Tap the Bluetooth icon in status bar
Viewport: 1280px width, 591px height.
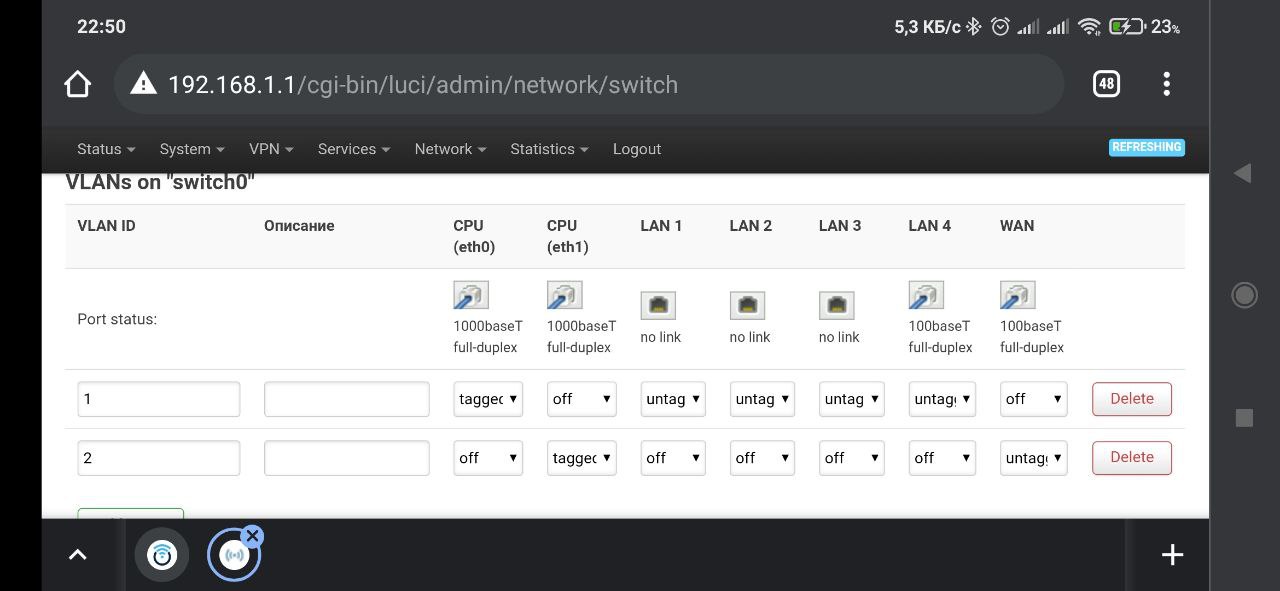pos(973,27)
